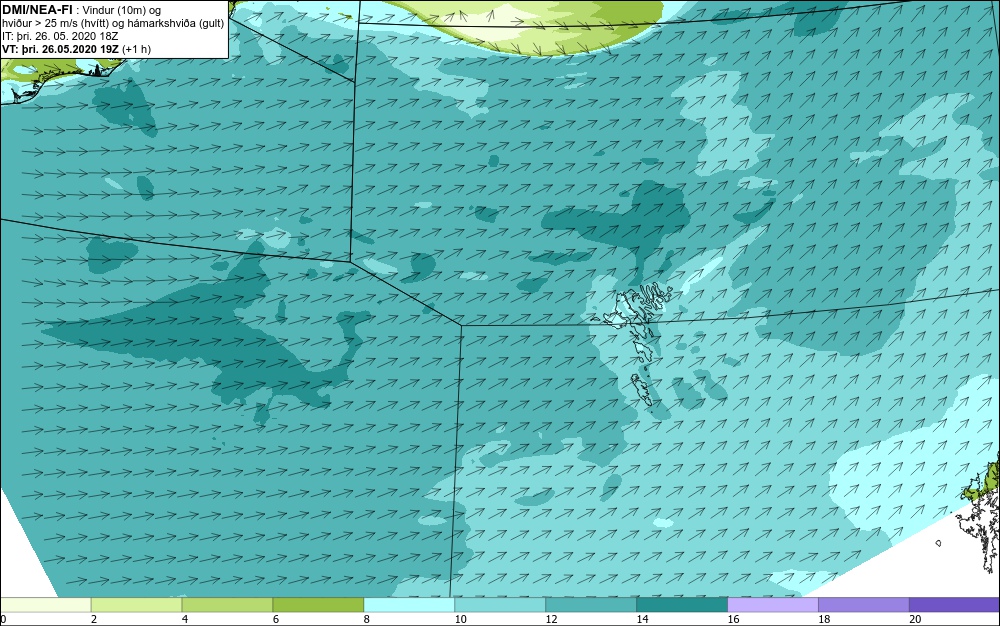Click the legend scale label "14"

click(642, 619)
